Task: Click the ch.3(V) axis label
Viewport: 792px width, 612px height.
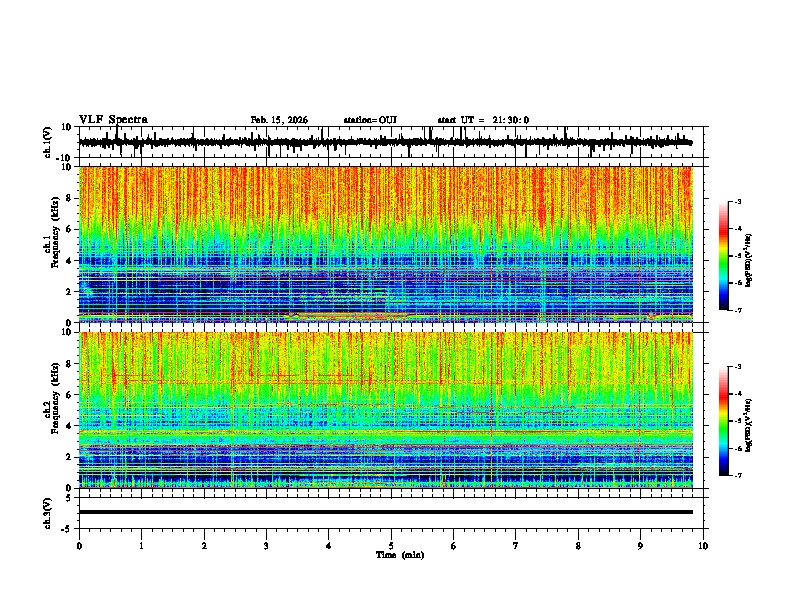Action: coord(48,513)
